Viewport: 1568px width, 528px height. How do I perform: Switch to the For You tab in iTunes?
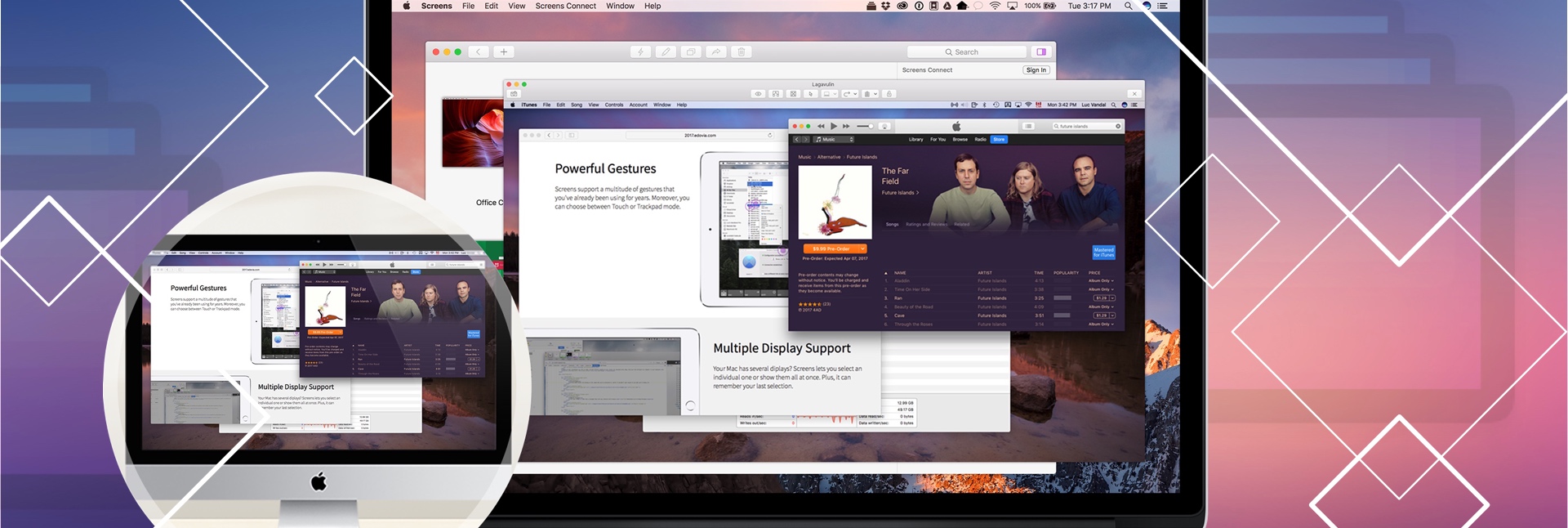point(938,140)
